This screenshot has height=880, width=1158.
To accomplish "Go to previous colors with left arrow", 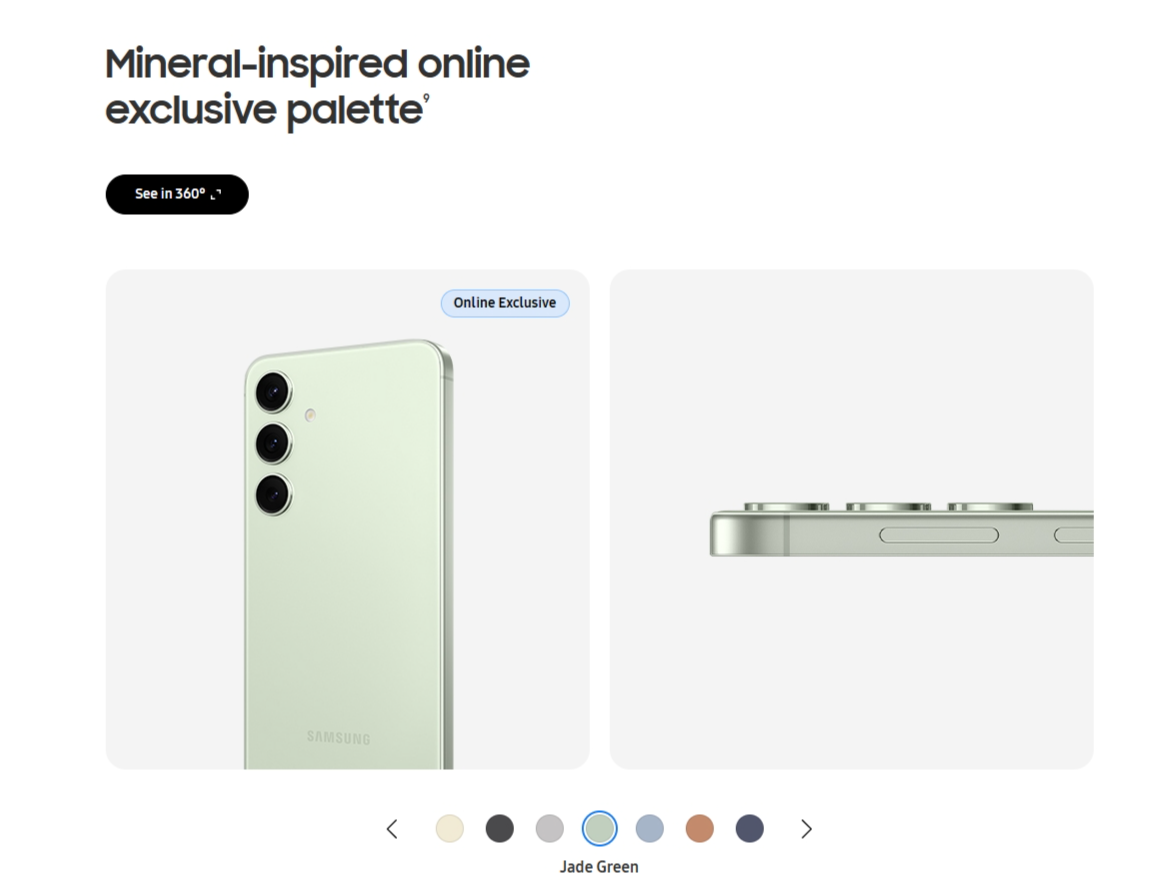I will 392,829.
